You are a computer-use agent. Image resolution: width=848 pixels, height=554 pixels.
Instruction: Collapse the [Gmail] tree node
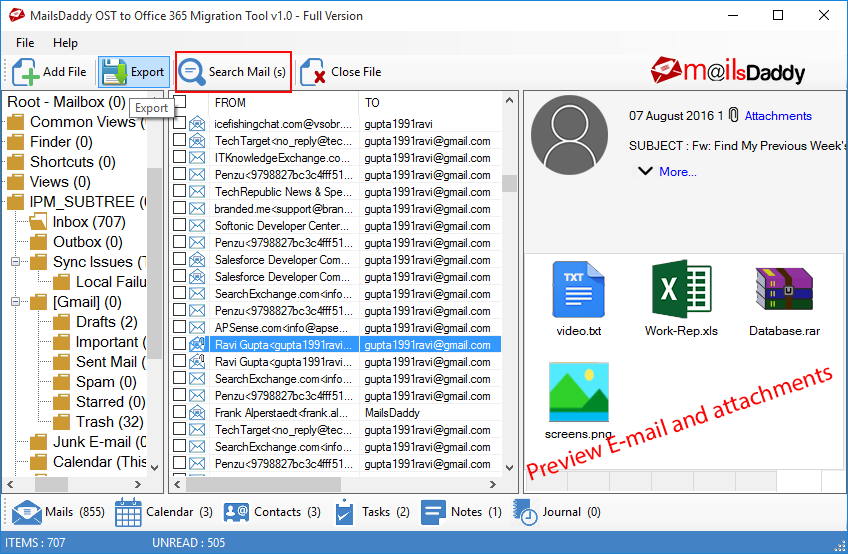pyautogui.click(x=16, y=302)
